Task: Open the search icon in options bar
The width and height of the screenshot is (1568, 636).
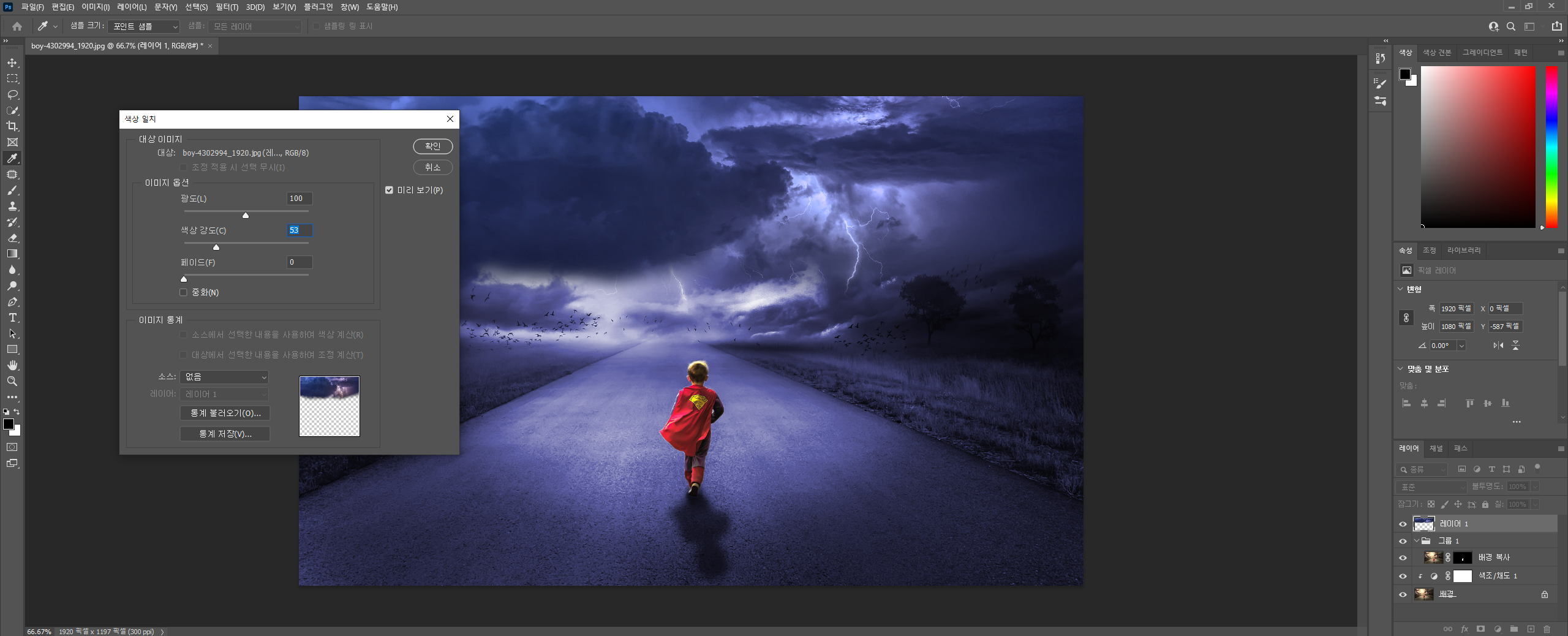Action: click(x=1511, y=26)
